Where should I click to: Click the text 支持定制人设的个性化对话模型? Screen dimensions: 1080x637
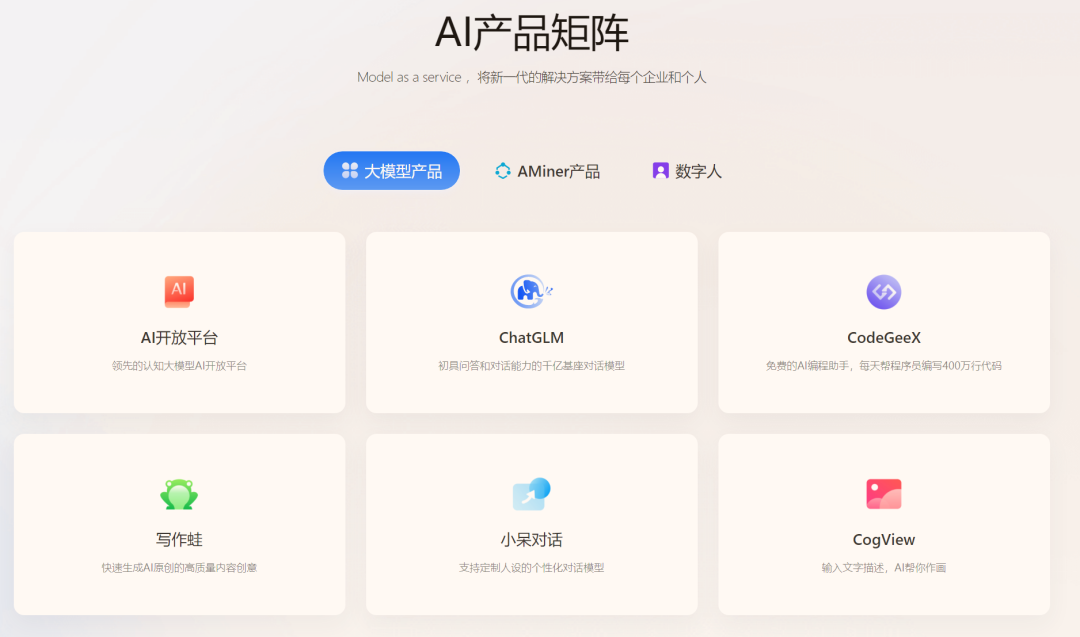click(x=531, y=567)
